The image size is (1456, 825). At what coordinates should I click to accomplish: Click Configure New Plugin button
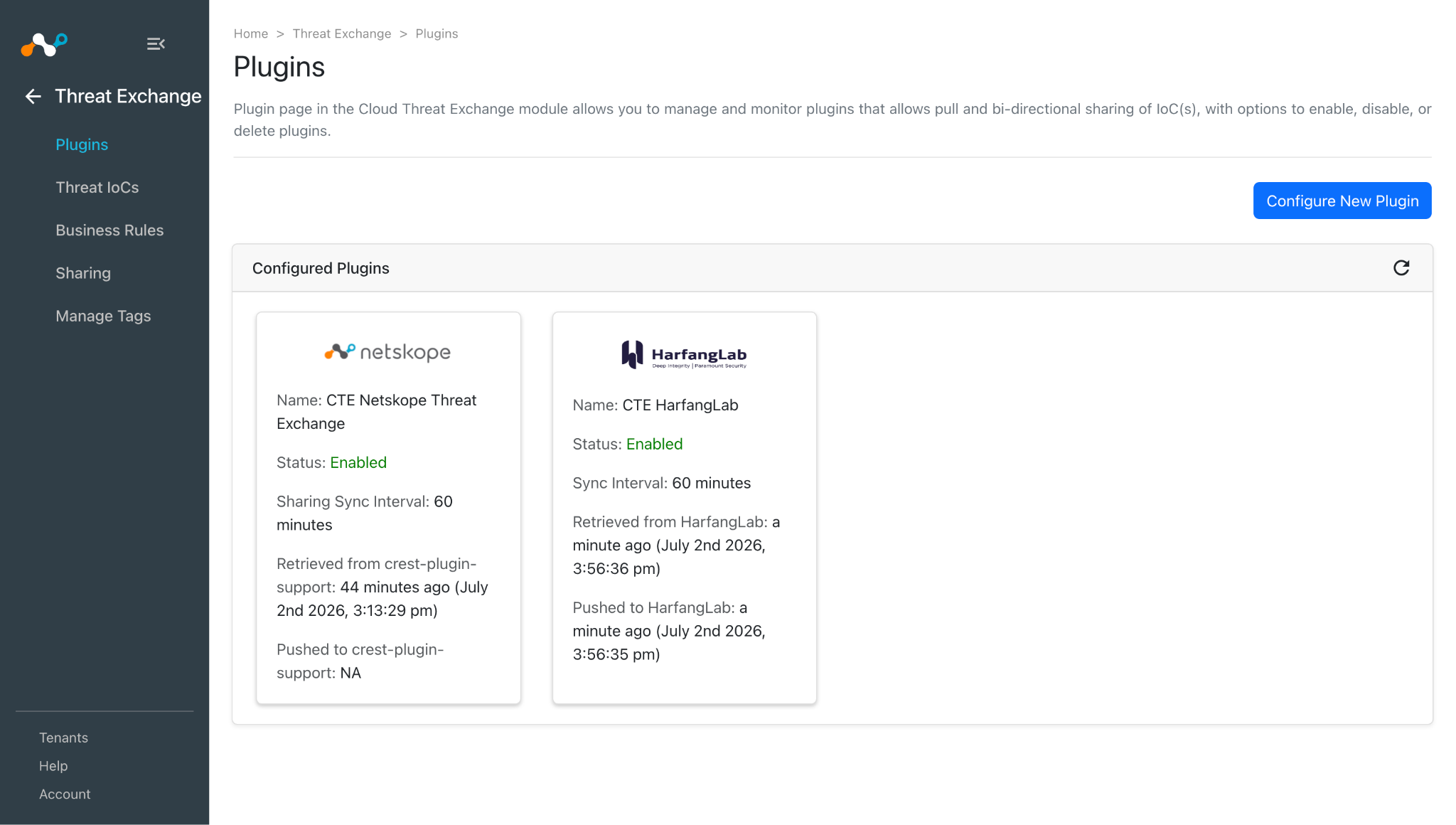(1342, 201)
